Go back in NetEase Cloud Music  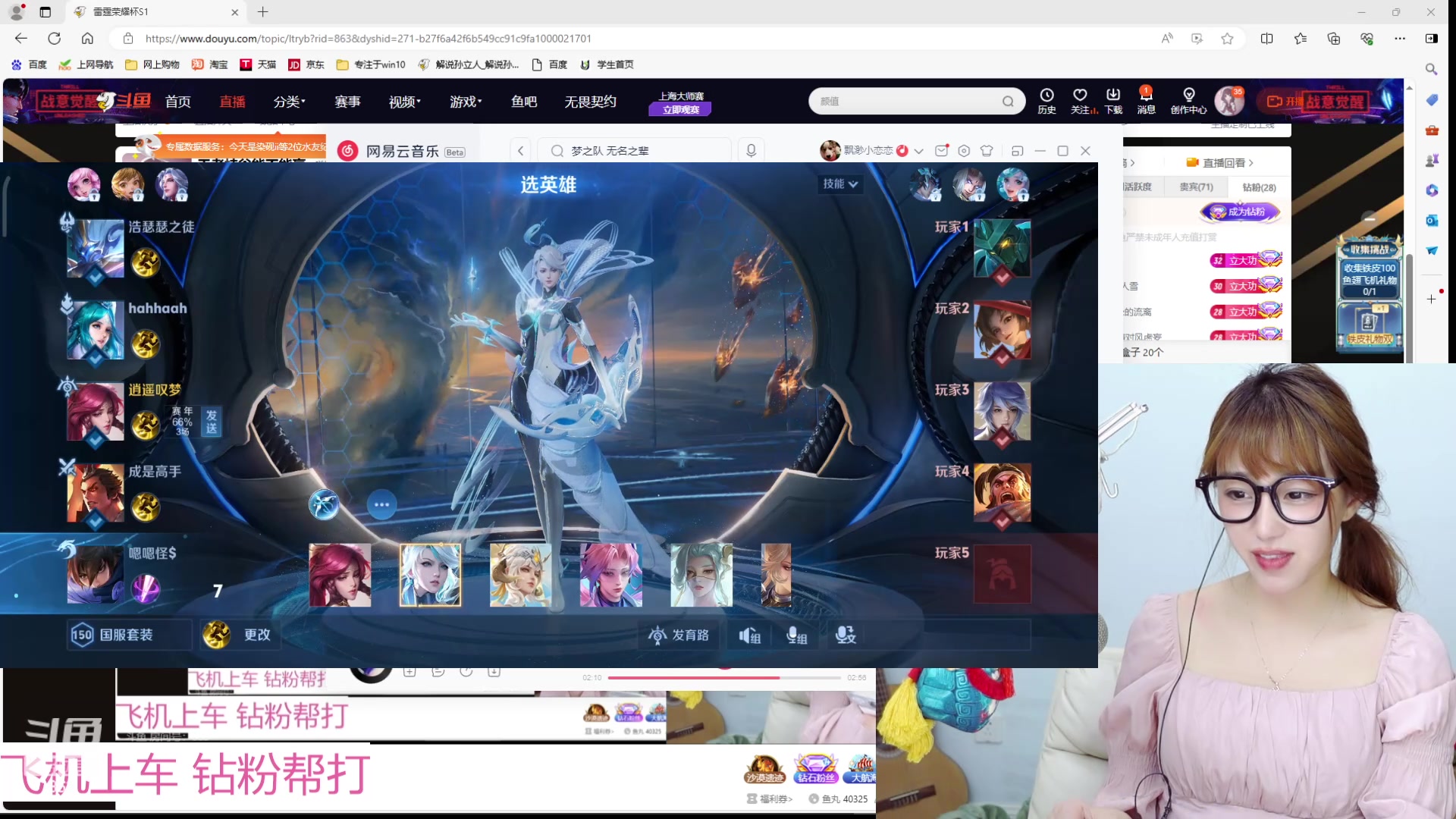coord(521,151)
